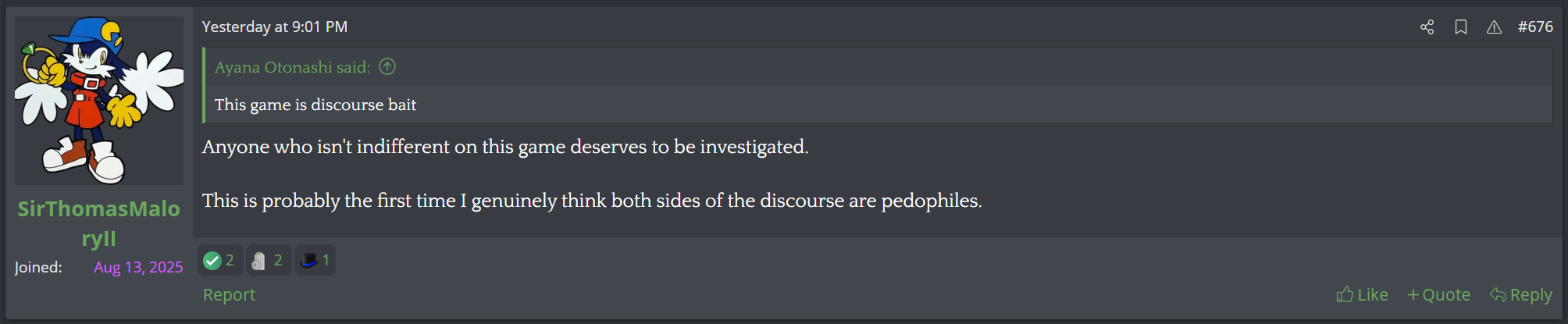The height and width of the screenshot is (324, 1568).
Task: Click the sentence about deserving investigation
Action: pyautogui.click(x=504, y=147)
